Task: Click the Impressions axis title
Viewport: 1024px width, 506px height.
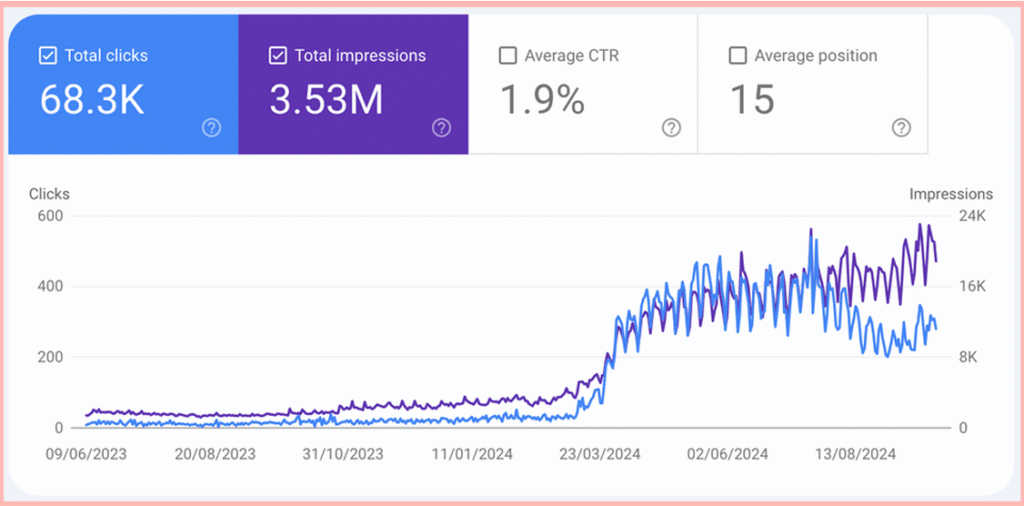Action: (951, 194)
